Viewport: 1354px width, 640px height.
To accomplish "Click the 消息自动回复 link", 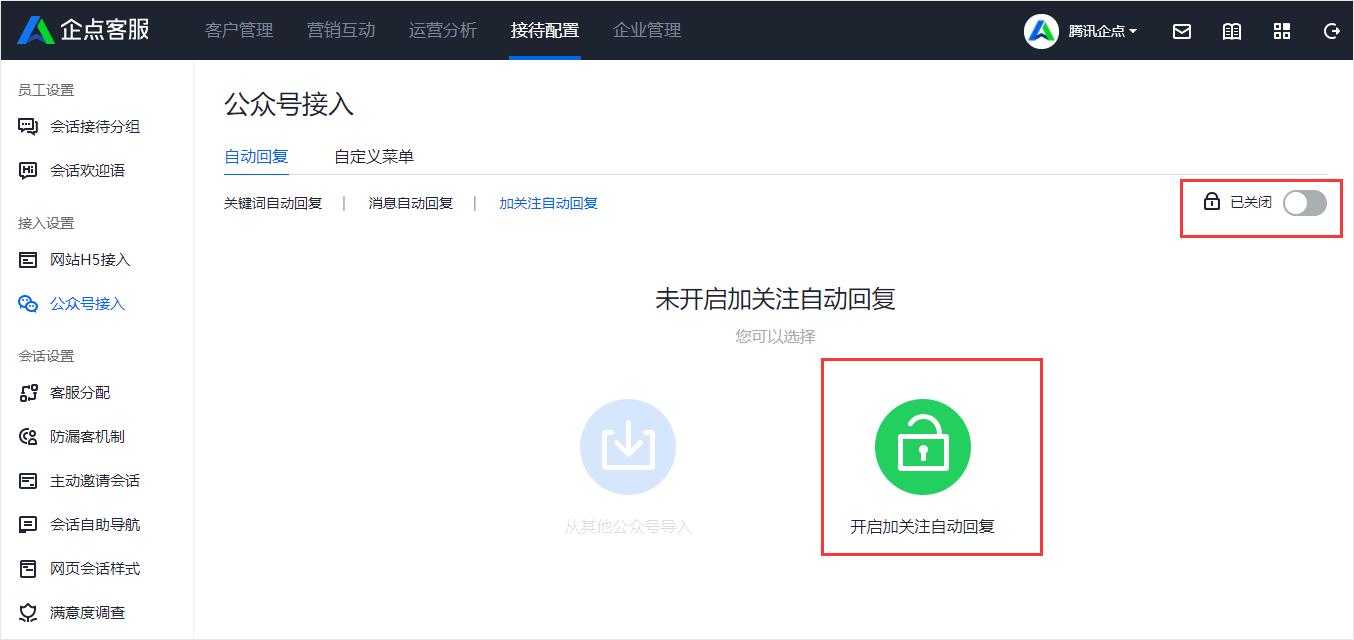I will [411, 202].
